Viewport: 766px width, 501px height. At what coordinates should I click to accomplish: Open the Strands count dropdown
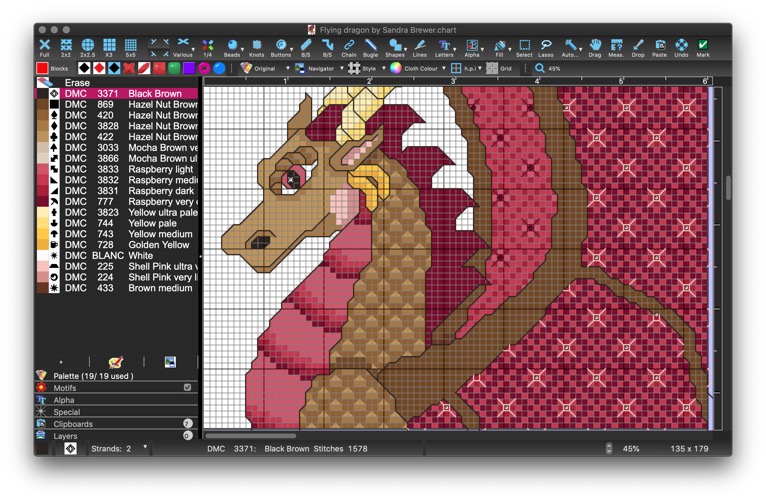click(x=145, y=447)
